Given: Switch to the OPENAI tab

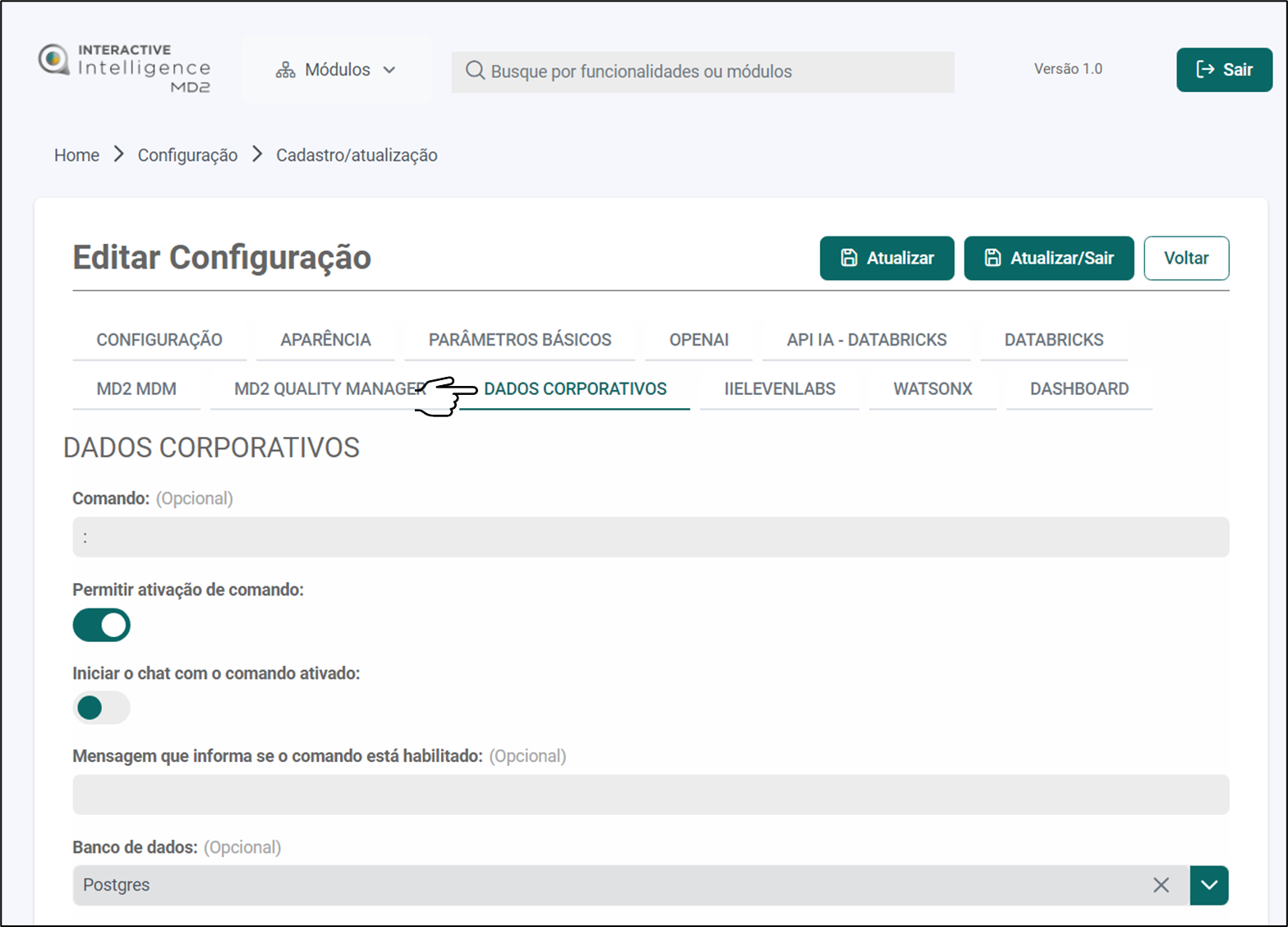Looking at the screenshot, I should click(x=698, y=340).
